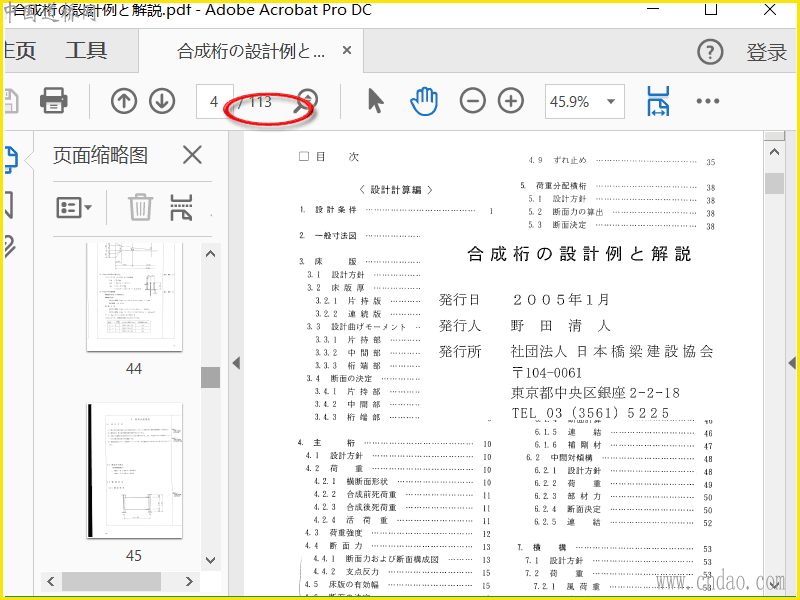Click the page number field showing 4
800x600 pixels.
(x=214, y=102)
